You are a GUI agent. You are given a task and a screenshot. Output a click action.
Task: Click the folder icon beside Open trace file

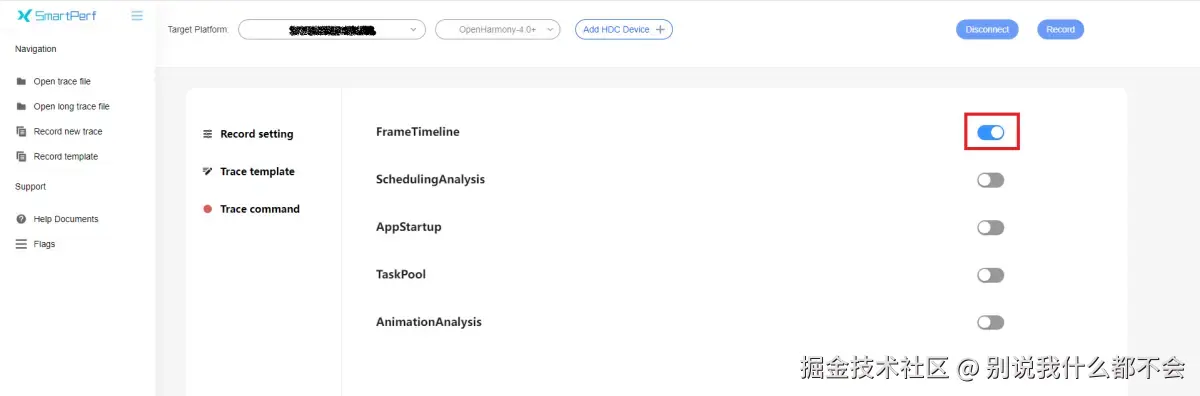[22, 82]
